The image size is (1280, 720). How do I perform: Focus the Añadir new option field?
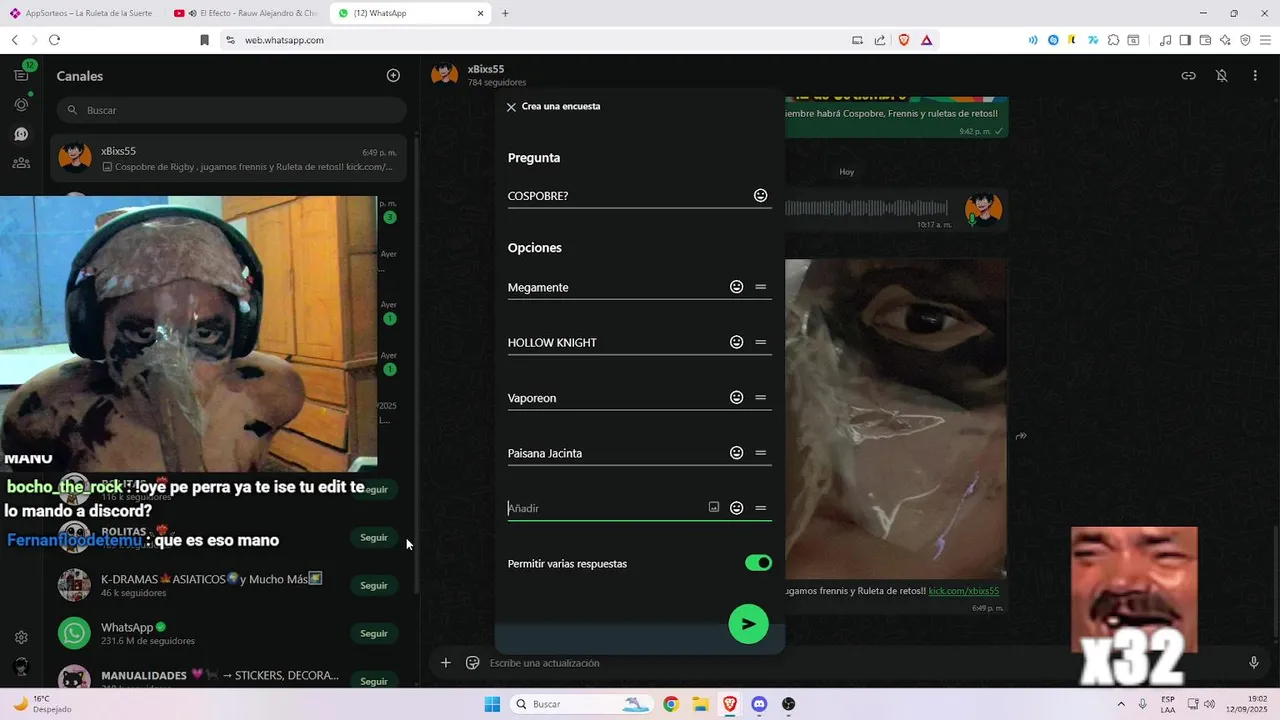[604, 508]
